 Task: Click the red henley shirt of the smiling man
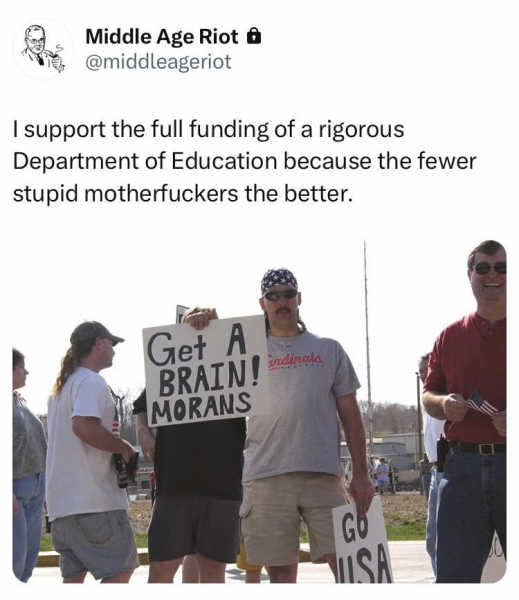point(468,378)
